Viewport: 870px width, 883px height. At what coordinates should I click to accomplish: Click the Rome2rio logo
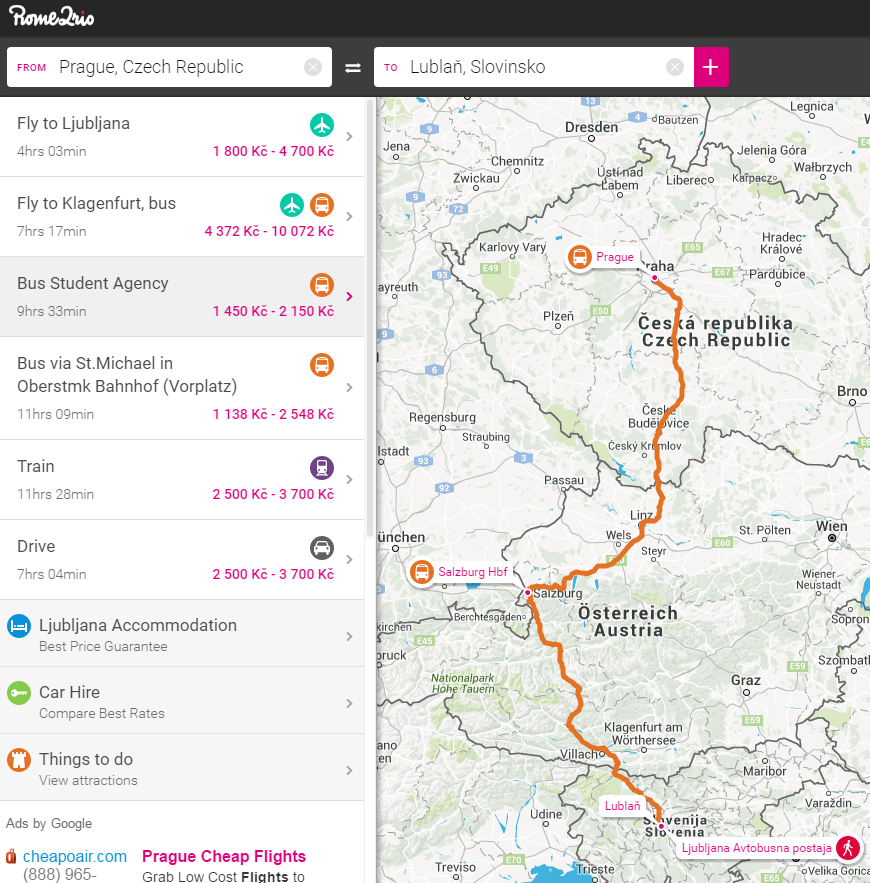click(x=52, y=16)
